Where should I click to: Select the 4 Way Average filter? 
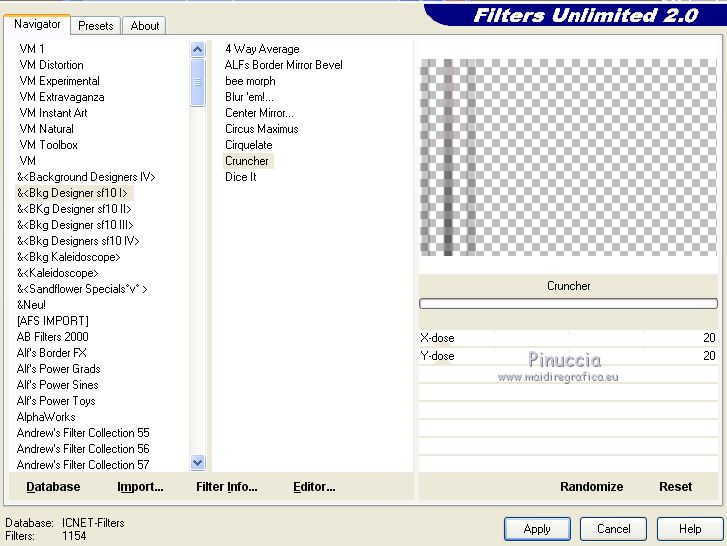click(262, 49)
